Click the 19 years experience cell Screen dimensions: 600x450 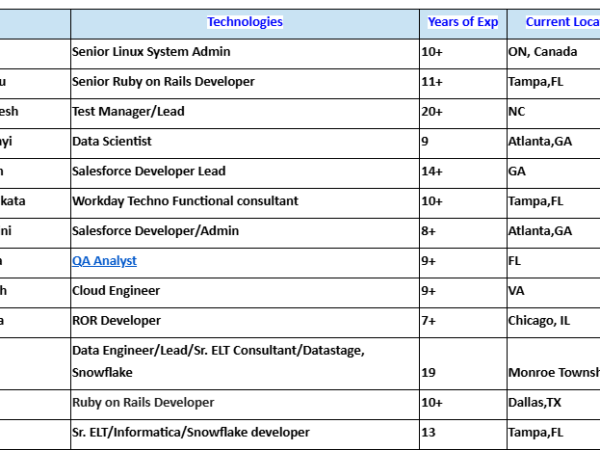pyautogui.click(x=463, y=364)
